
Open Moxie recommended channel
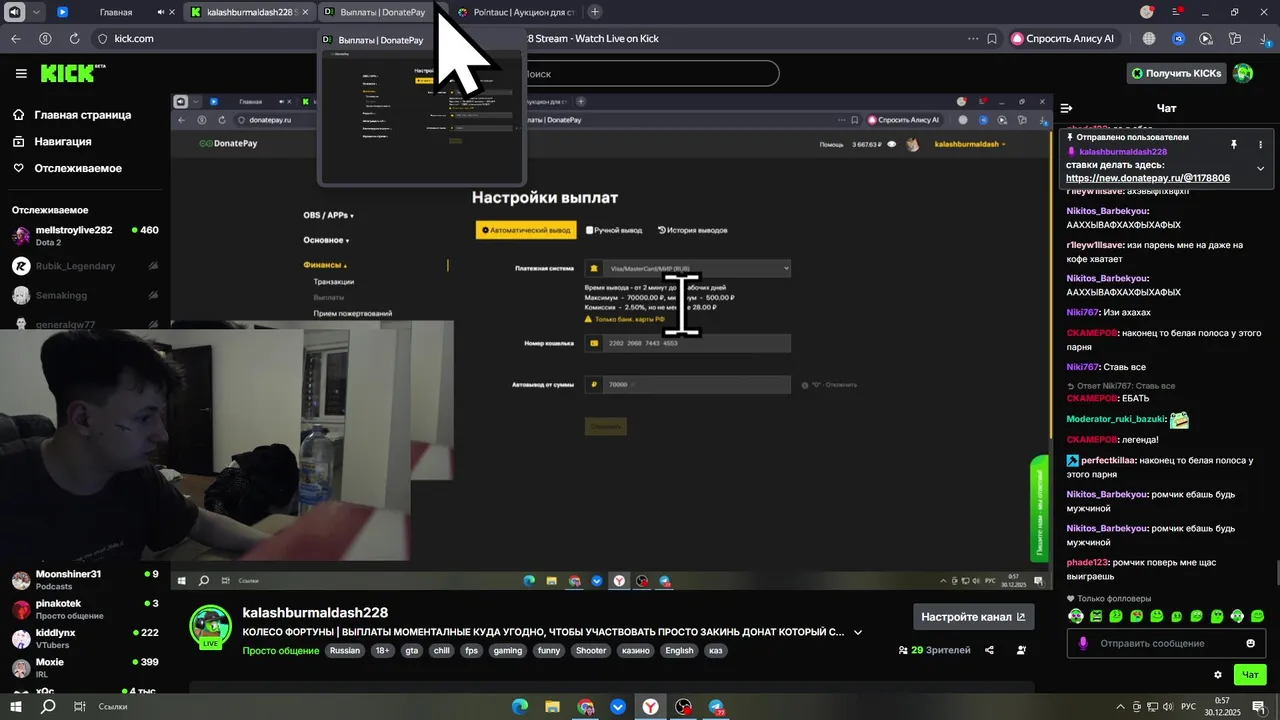85,668
